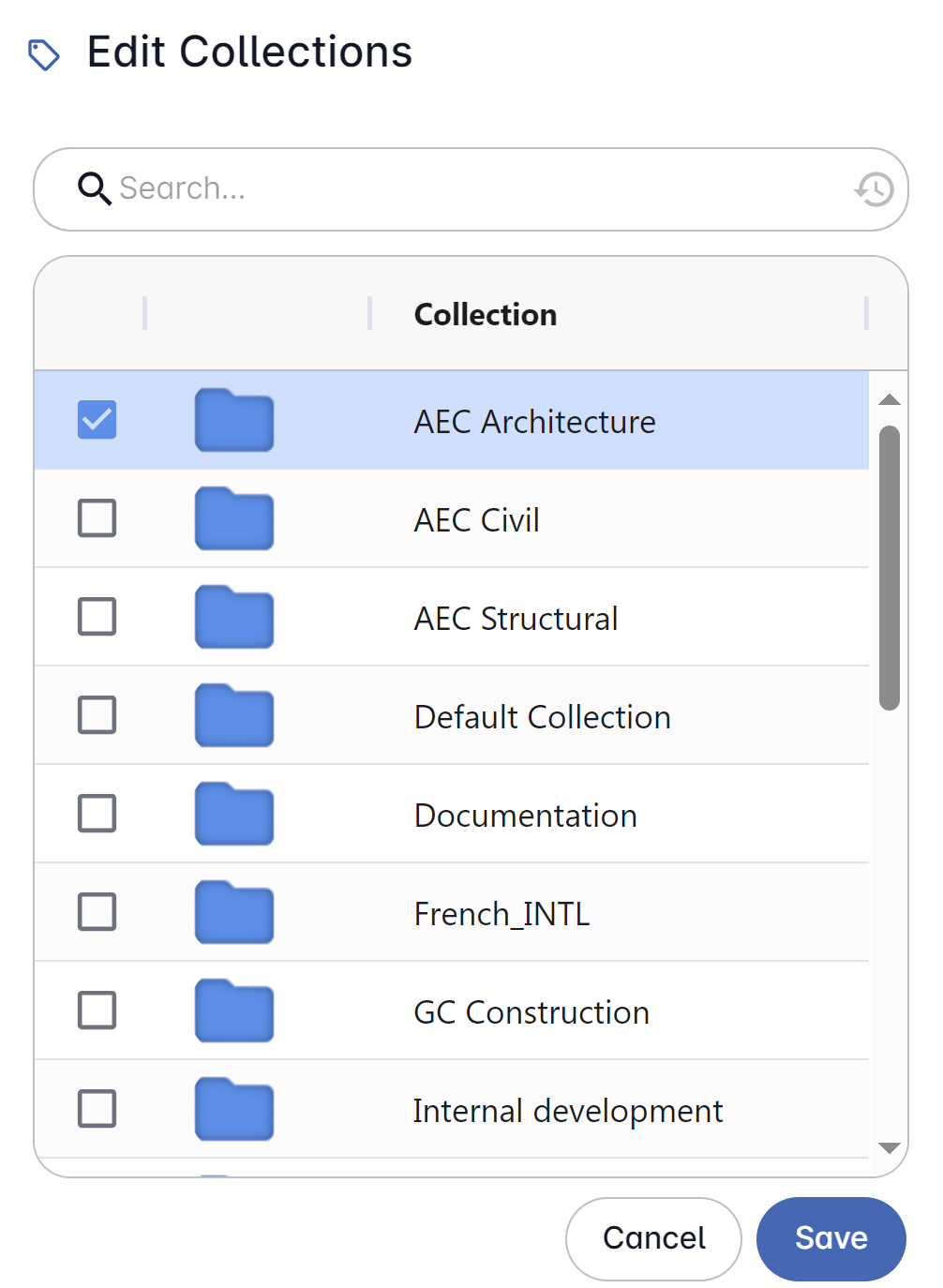Image resolution: width=943 pixels, height=1288 pixels.
Task: Select the GC Construction row label
Action: 531,1012
